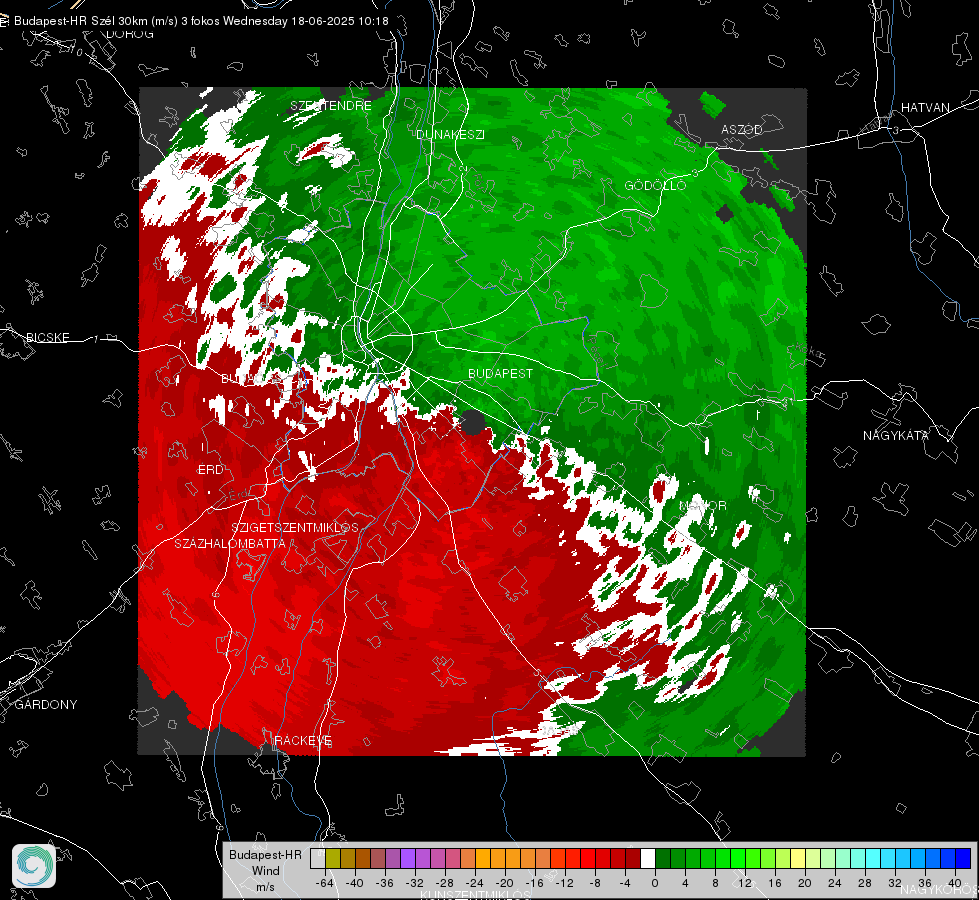Click the m/s unit label in legend
Viewport: 979px width, 900px height.
[x=265, y=886]
